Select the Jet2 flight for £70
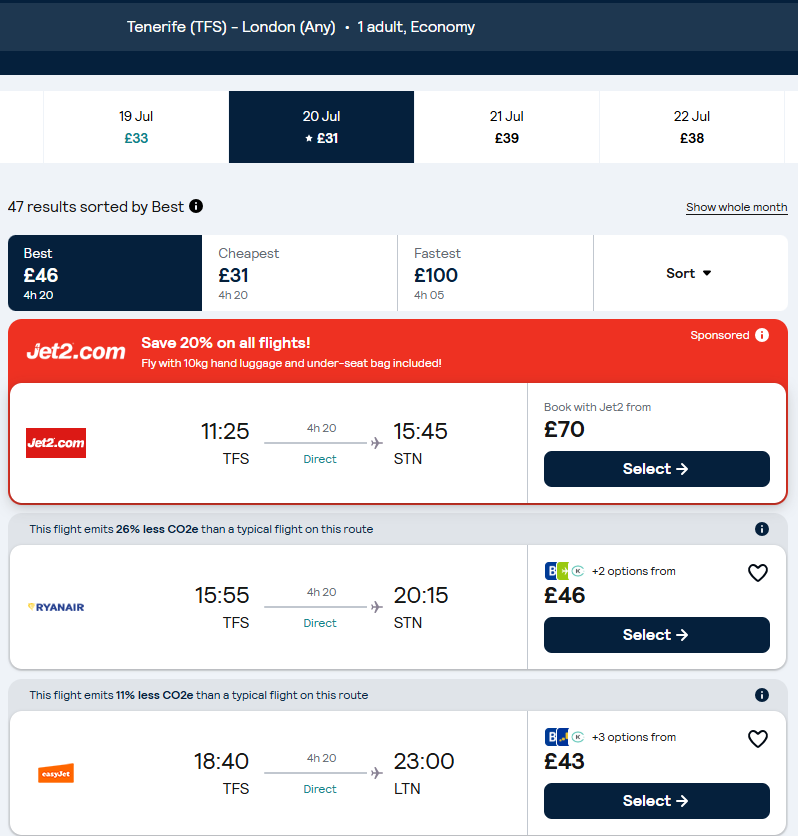 (656, 469)
